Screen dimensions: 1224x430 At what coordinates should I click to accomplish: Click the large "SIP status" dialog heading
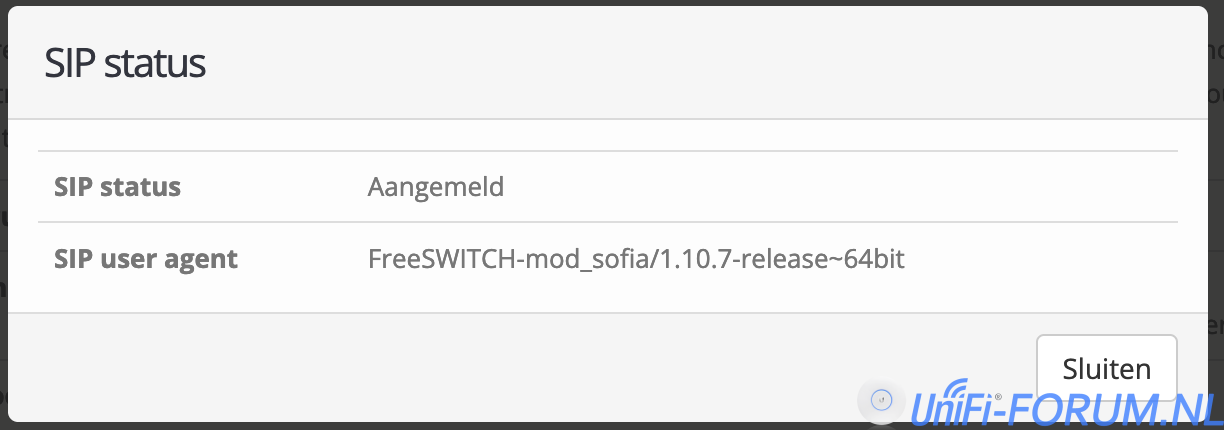tap(125, 64)
